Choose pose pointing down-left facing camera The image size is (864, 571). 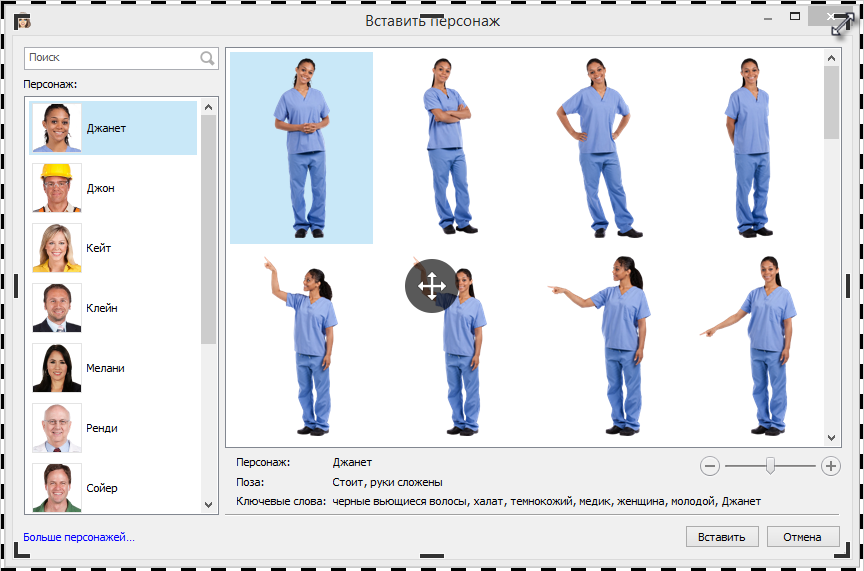749,346
